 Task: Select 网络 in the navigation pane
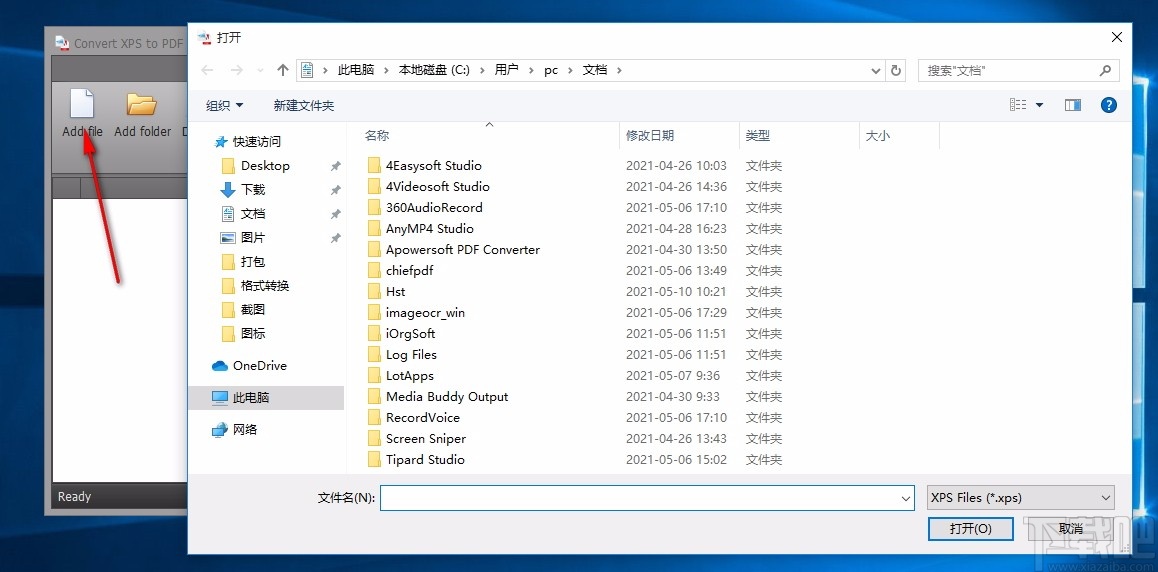(x=236, y=430)
